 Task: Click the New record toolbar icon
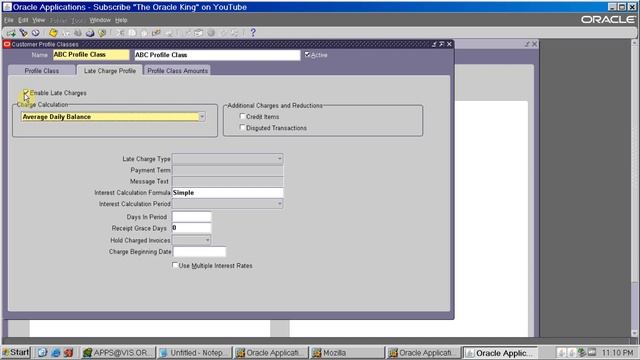(x=11, y=33)
